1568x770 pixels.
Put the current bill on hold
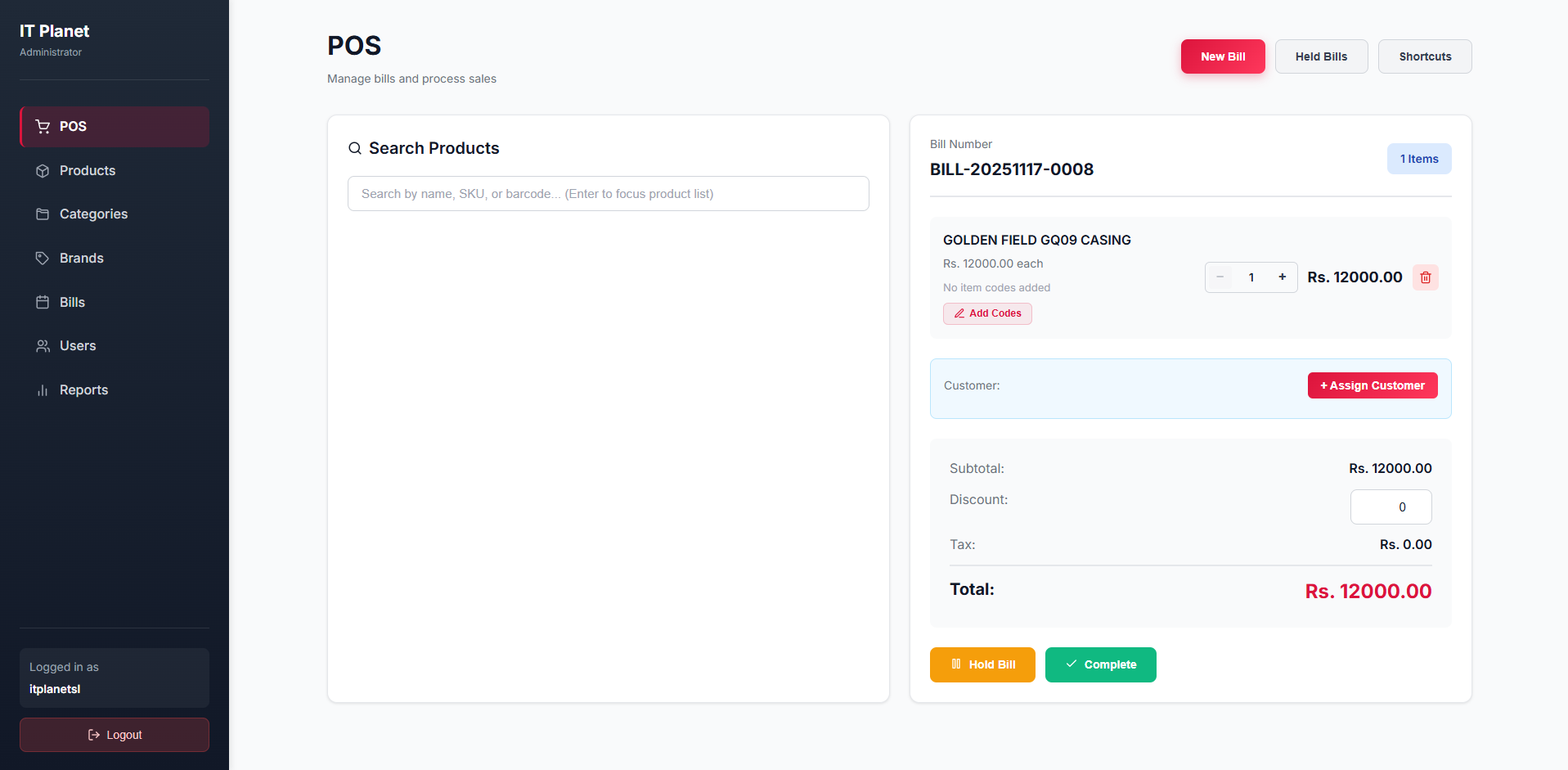pyautogui.click(x=982, y=664)
